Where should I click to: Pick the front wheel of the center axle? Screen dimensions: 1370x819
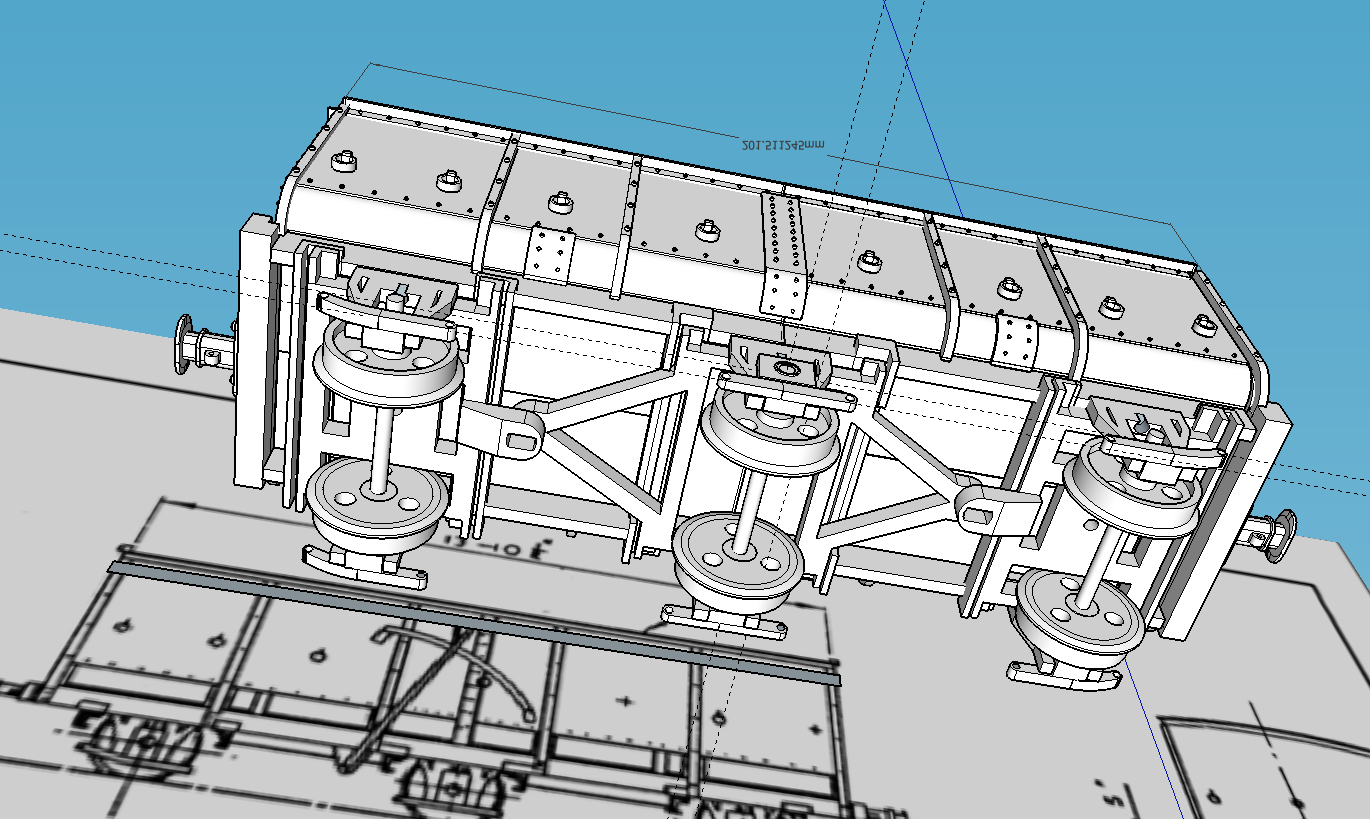tap(737, 565)
